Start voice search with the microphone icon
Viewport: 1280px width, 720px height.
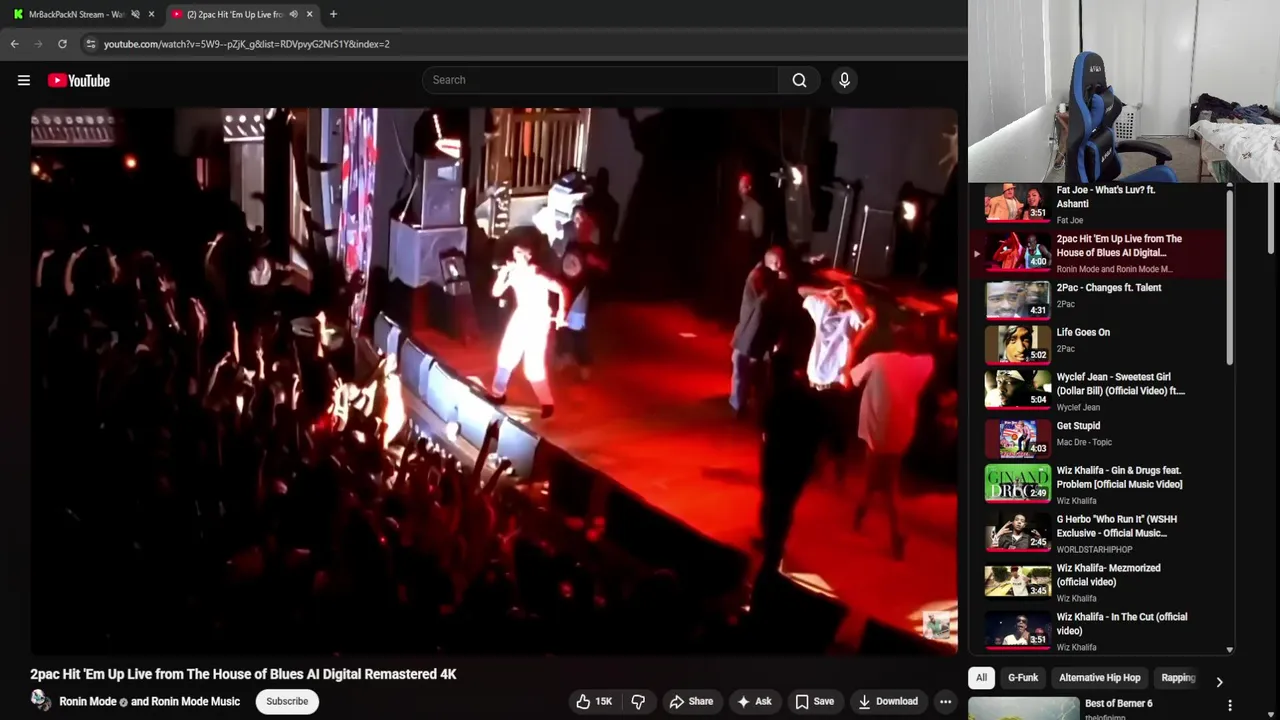pyautogui.click(x=844, y=80)
